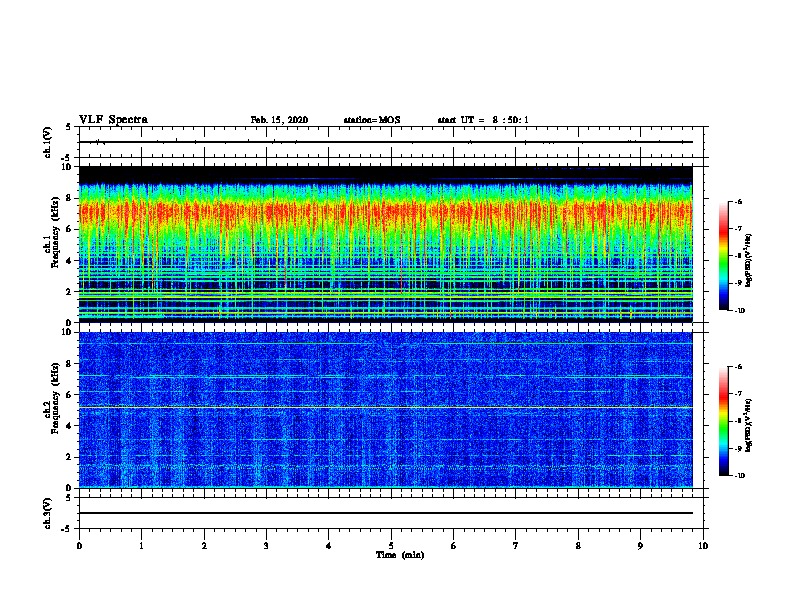This screenshot has width=792, height=612.
Task: Click the ch.3(V) axis '5' tick label
Action: pos(69,498)
